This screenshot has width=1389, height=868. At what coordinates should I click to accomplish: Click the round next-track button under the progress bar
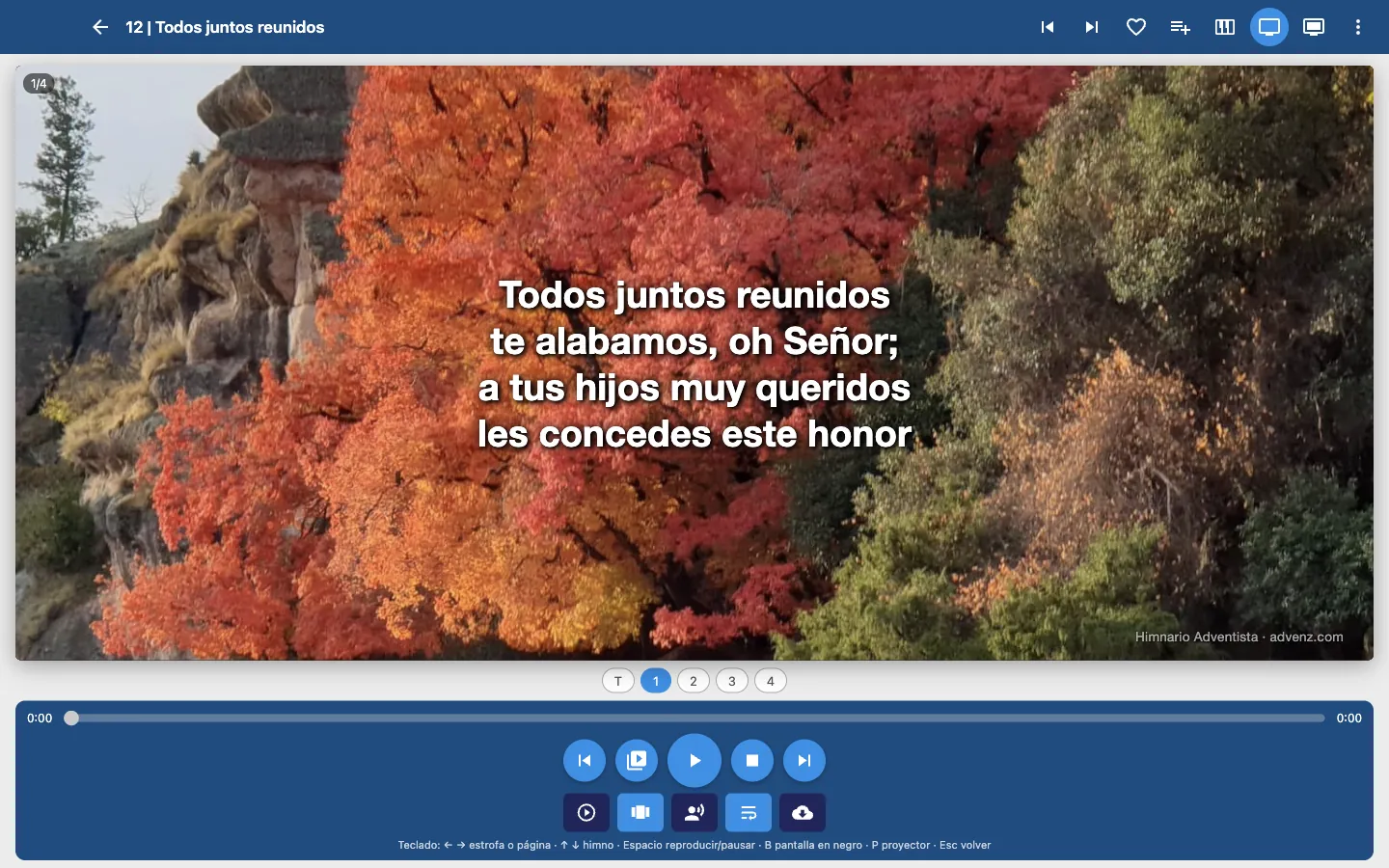point(804,760)
